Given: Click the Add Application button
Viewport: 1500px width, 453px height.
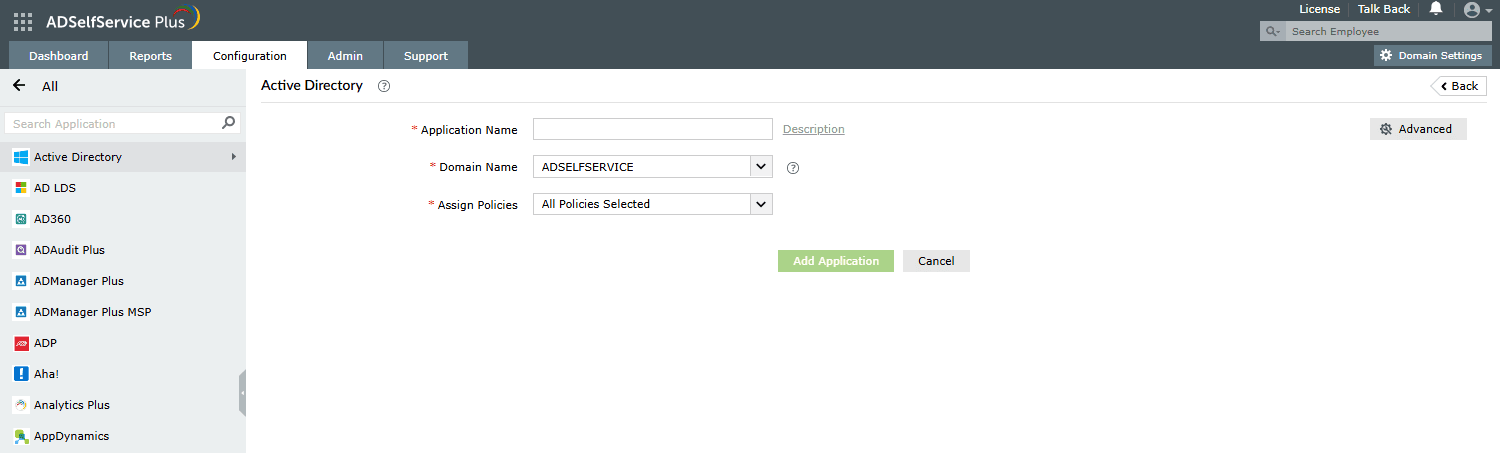Looking at the screenshot, I should coord(835,261).
